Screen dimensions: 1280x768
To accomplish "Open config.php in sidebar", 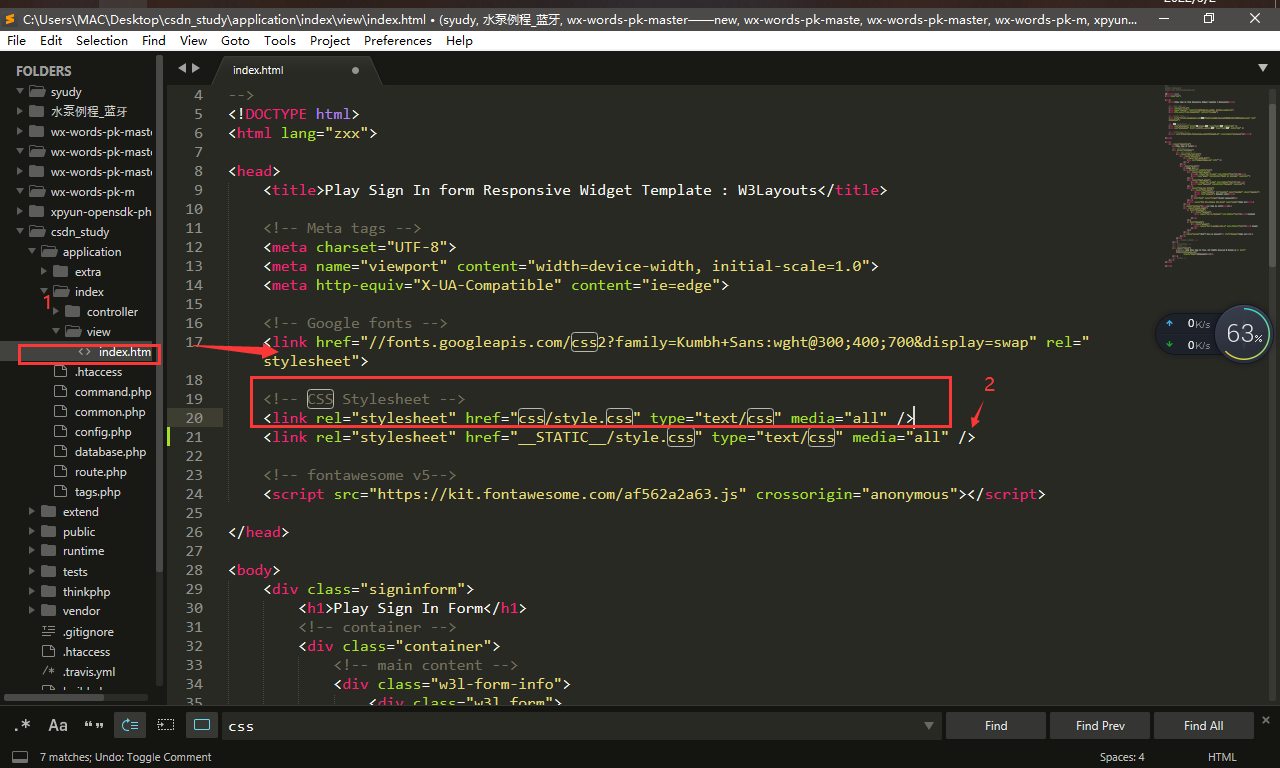I will pyautogui.click(x=103, y=432).
